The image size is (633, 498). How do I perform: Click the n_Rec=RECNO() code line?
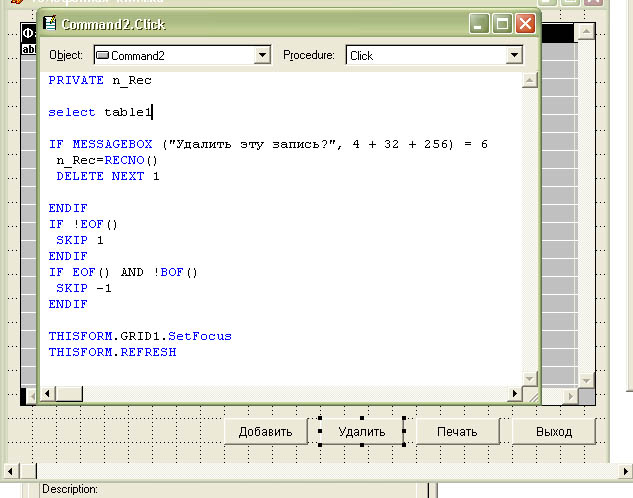[107, 160]
